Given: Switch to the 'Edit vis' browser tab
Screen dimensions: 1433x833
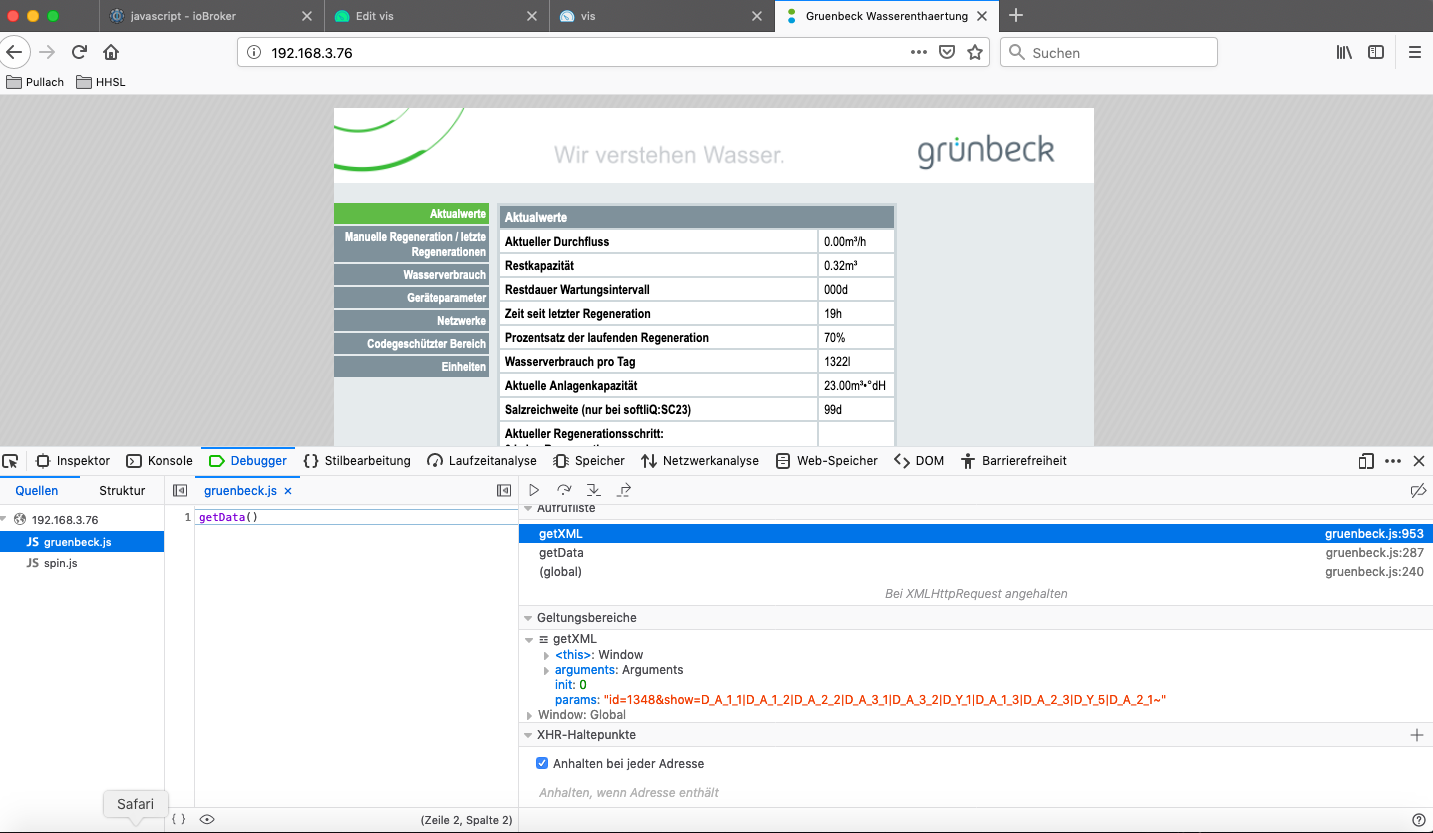Looking at the screenshot, I should pyautogui.click(x=438, y=16).
